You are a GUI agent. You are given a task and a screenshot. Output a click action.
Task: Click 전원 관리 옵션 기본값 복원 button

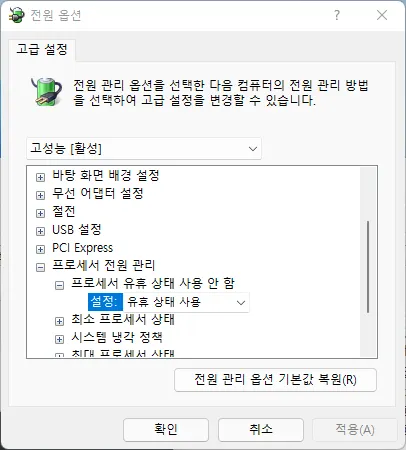click(275, 380)
